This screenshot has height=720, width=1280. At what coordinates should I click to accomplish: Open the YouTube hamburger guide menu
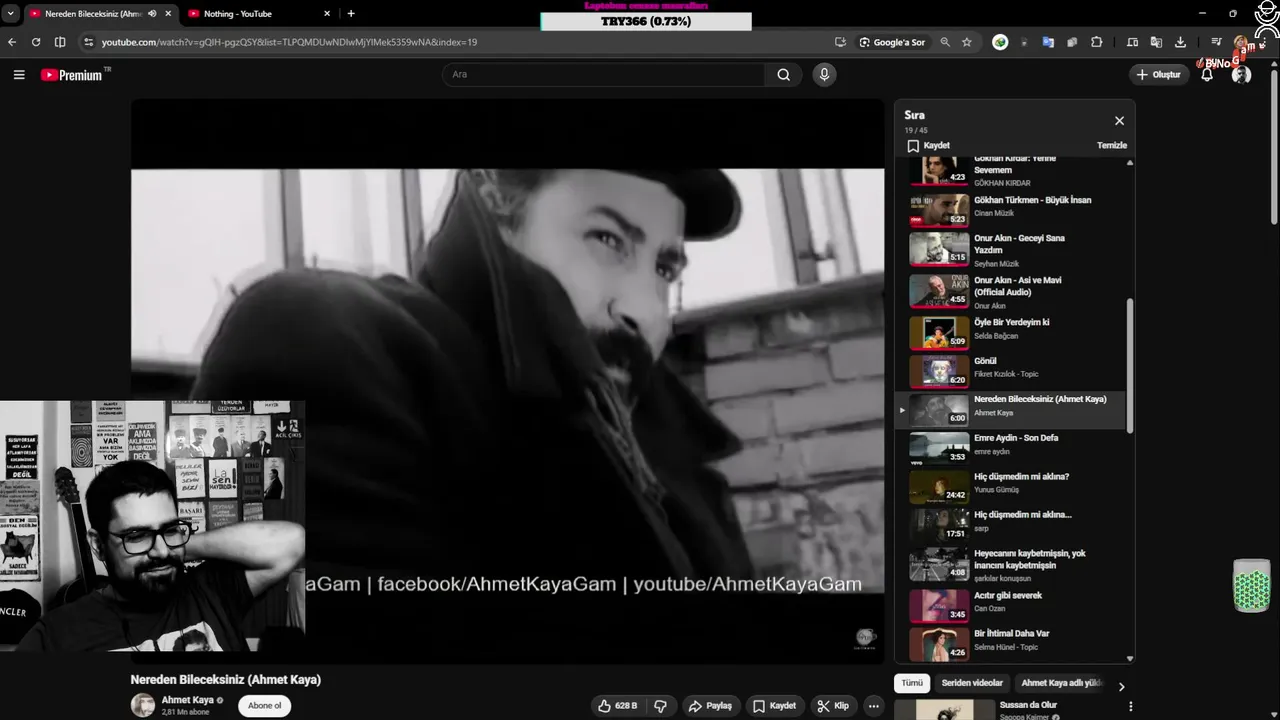pyautogui.click(x=19, y=75)
